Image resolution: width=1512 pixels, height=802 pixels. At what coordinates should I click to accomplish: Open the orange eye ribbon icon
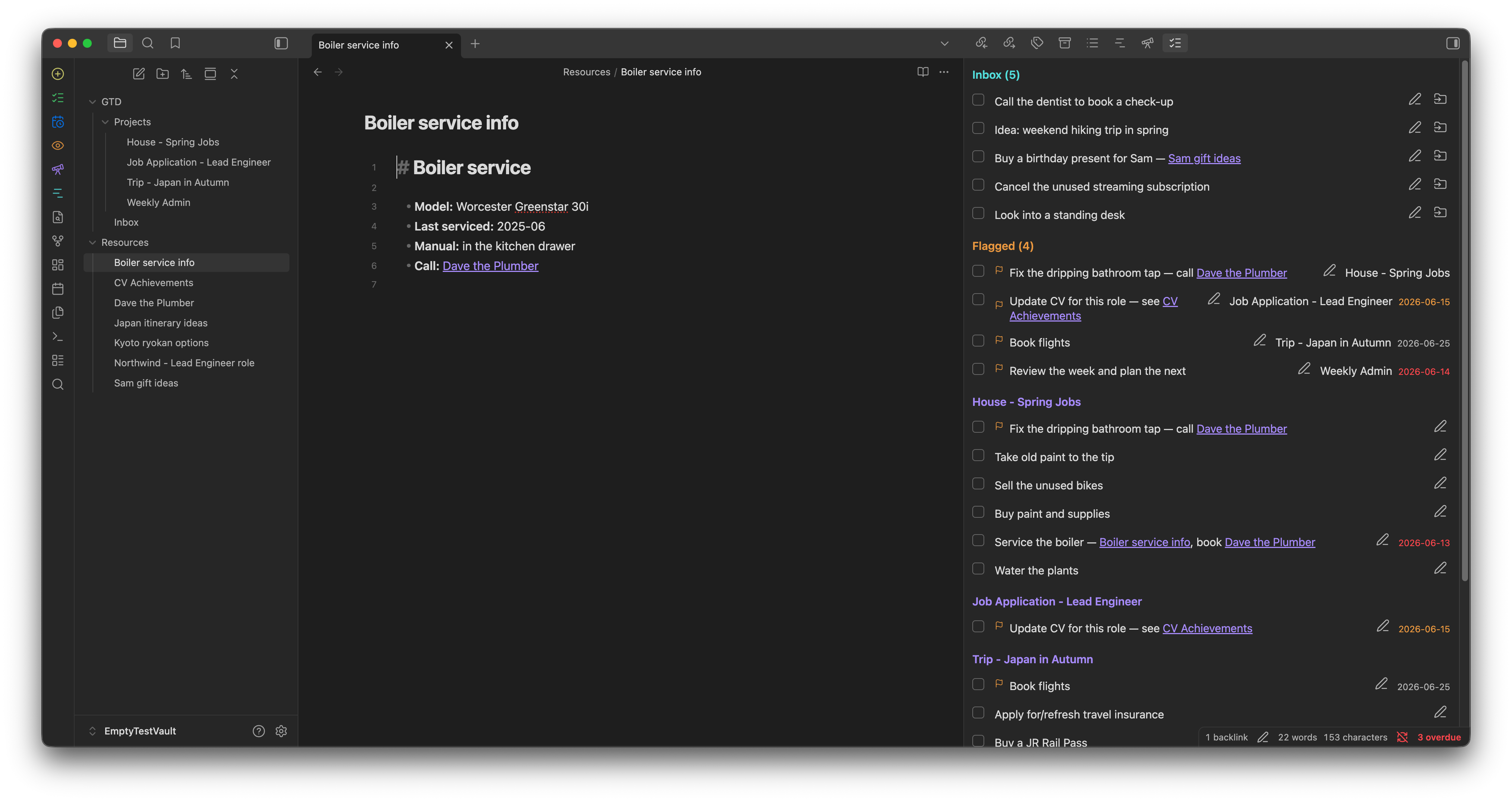coord(57,145)
